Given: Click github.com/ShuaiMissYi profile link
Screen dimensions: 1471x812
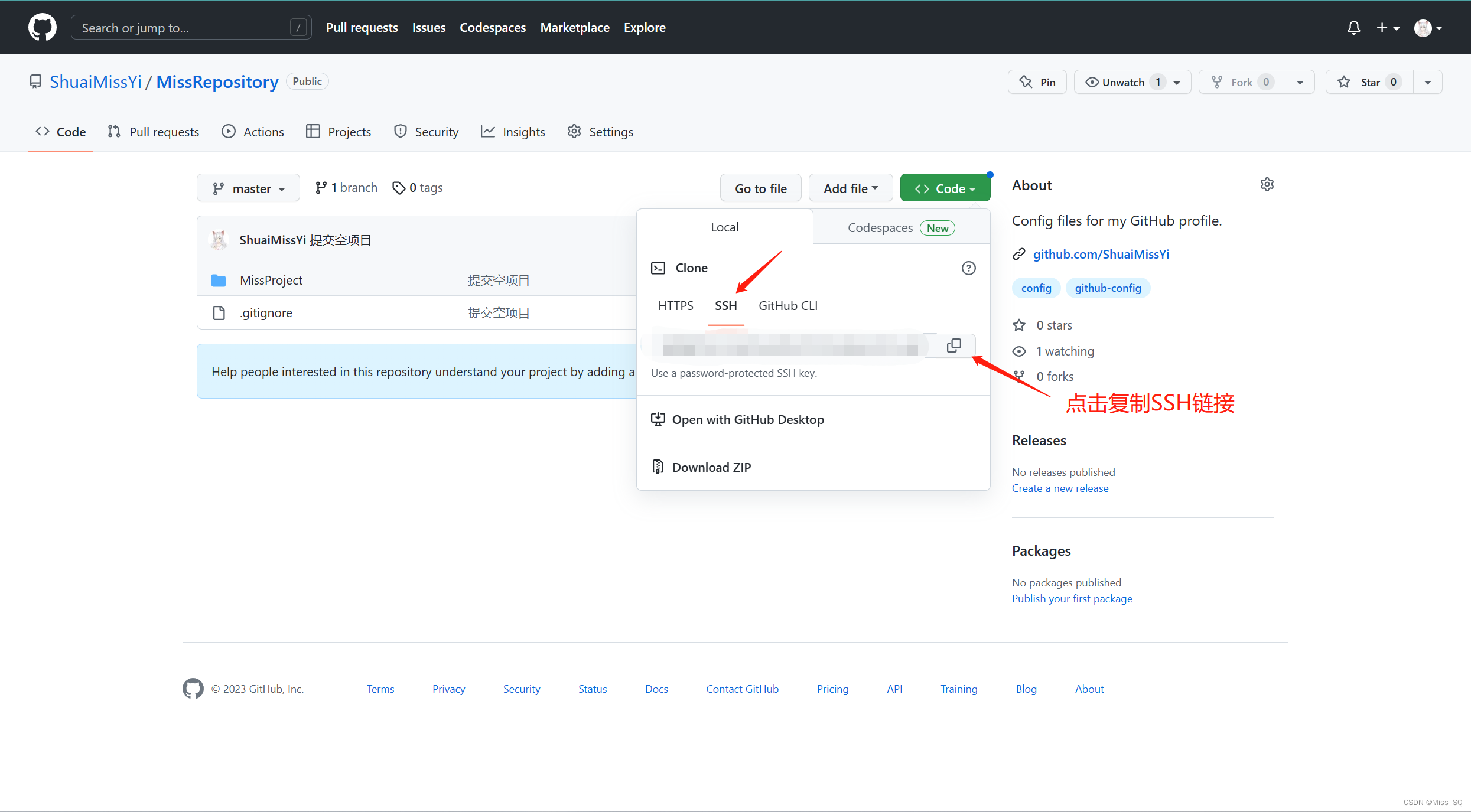Looking at the screenshot, I should (x=1101, y=254).
